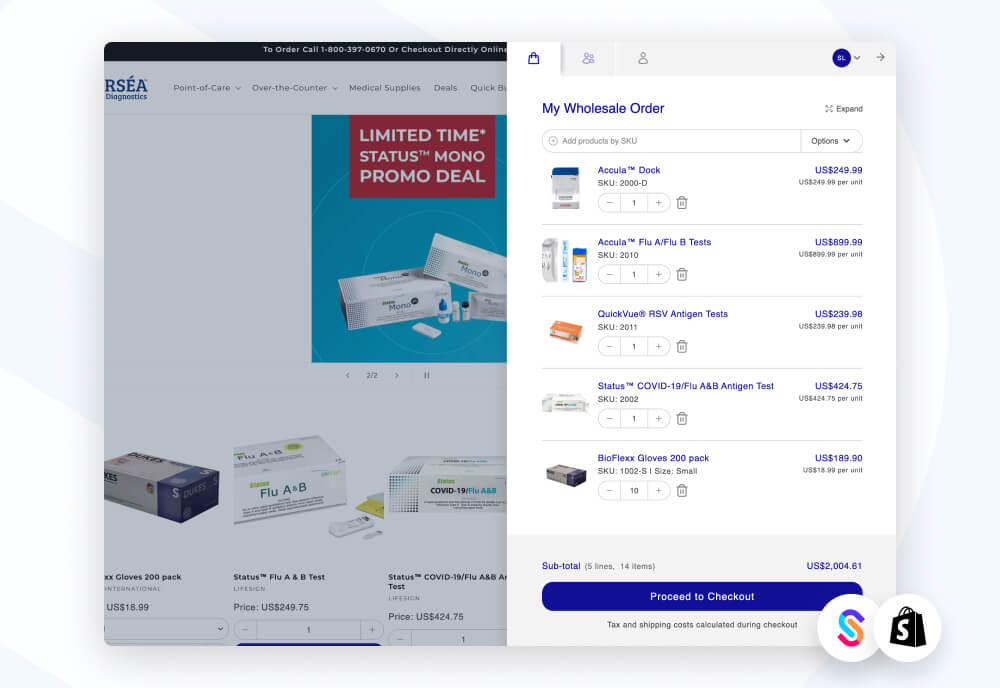Screen dimensions: 1000x688
Task: Trash the QuickVue RSV Antigen Tests item
Action: click(682, 347)
